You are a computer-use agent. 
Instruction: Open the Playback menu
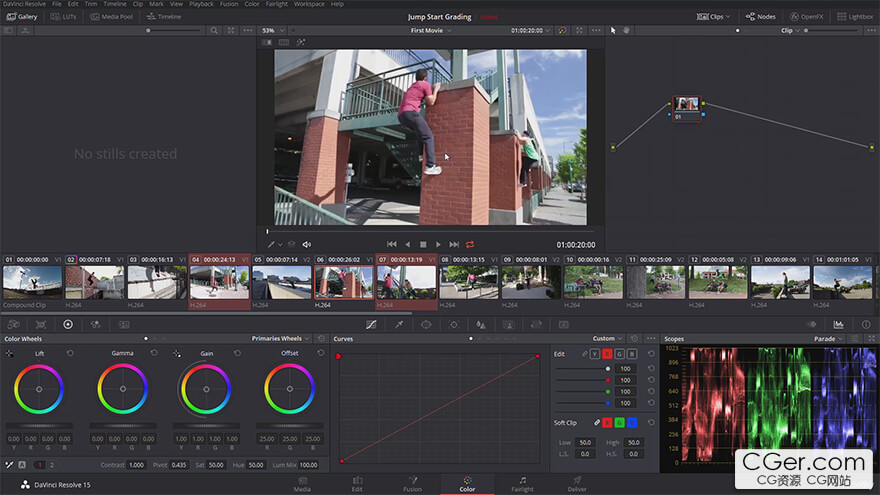201,4
